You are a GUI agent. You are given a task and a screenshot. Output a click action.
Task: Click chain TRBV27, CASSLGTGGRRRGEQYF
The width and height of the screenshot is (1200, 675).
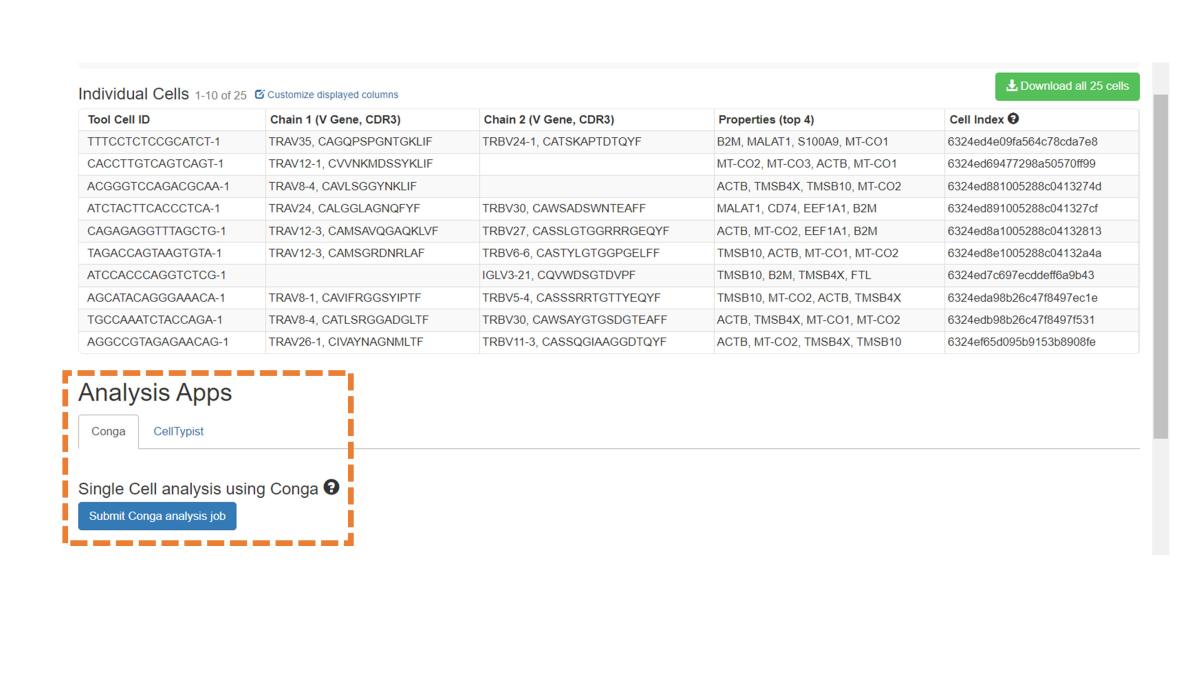pyautogui.click(x=575, y=231)
